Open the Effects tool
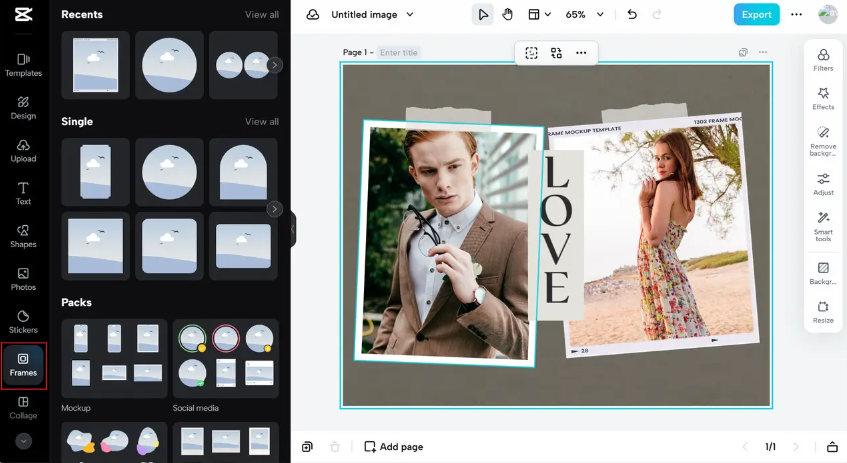 823,98
